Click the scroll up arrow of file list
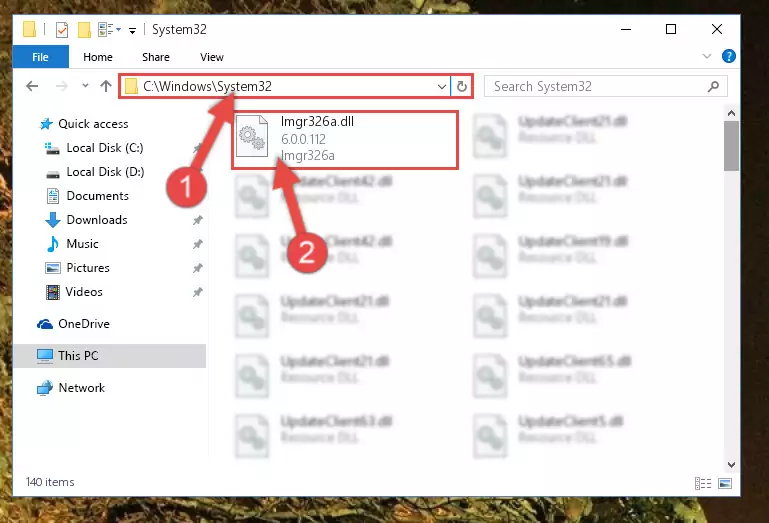The height and width of the screenshot is (523, 769). click(x=731, y=113)
